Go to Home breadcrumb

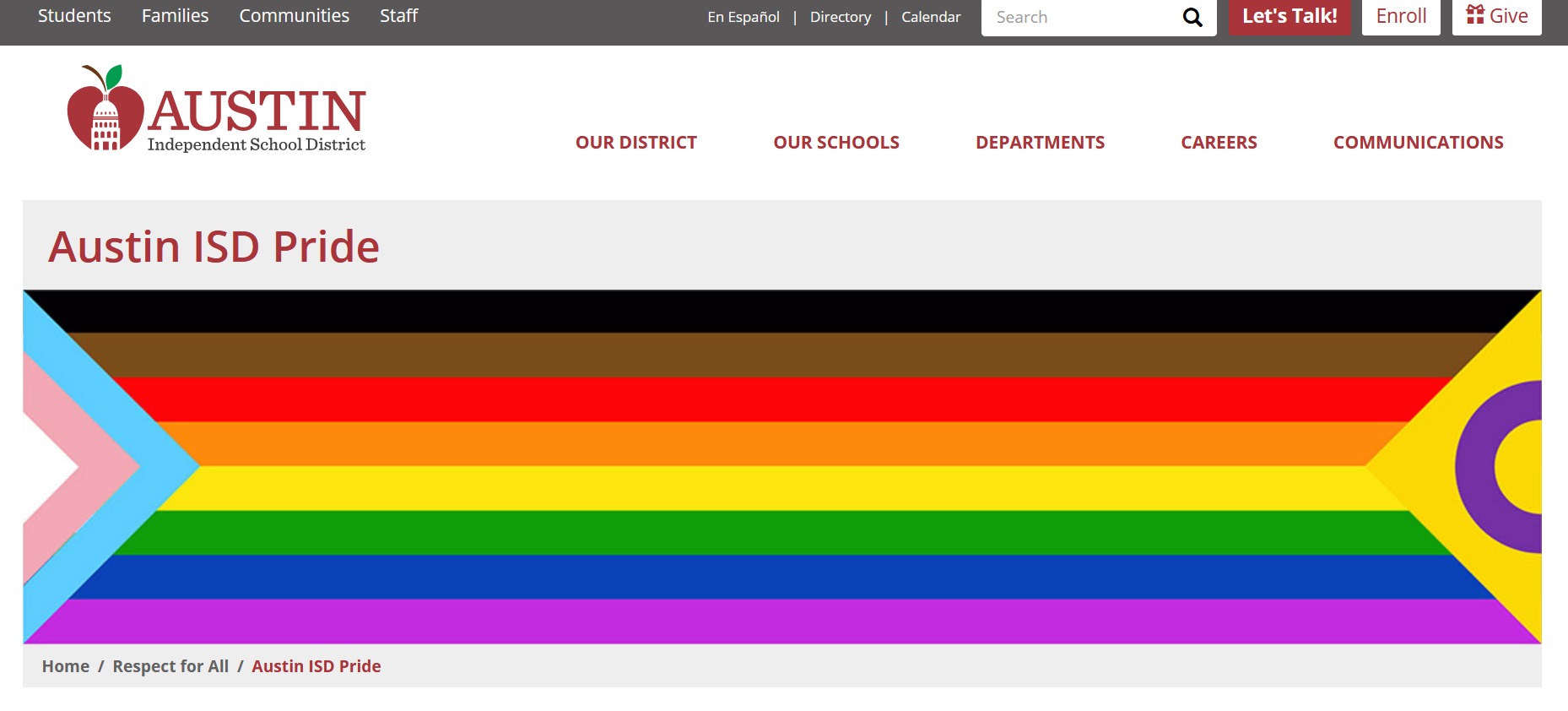pos(66,666)
